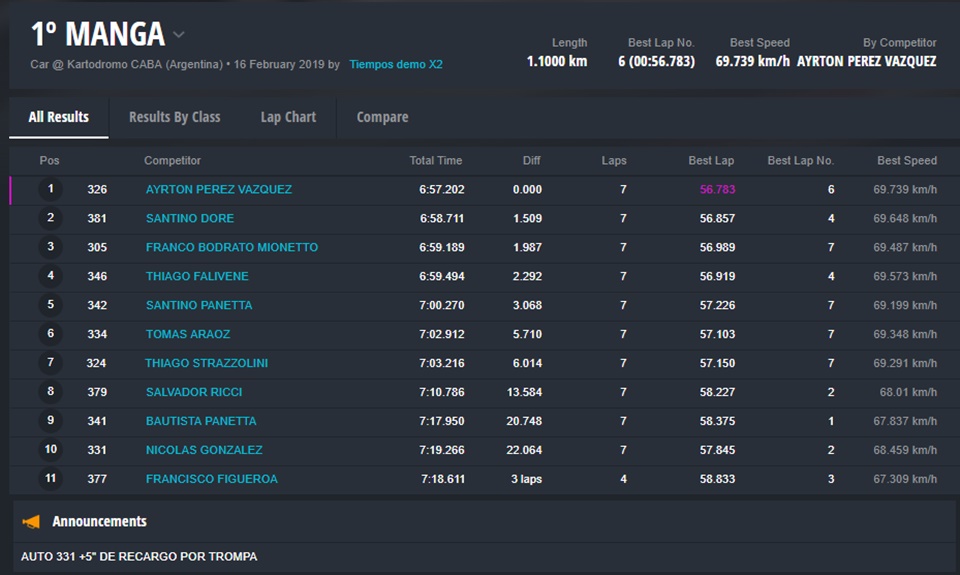Select competitor TOMAS ARAOZ

(x=187, y=334)
